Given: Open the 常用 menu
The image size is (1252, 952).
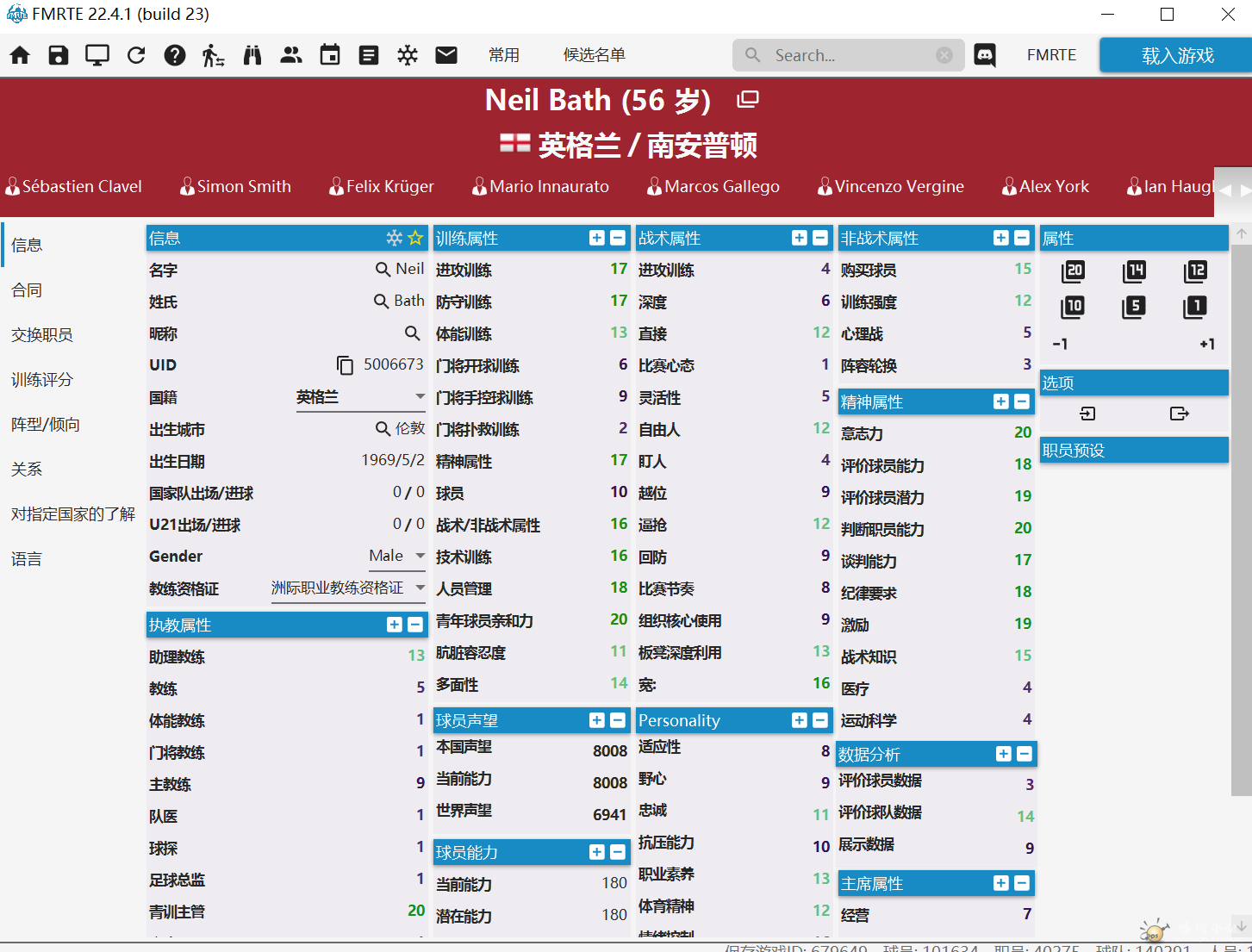Looking at the screenshot, I should click(x=504, y=55).
